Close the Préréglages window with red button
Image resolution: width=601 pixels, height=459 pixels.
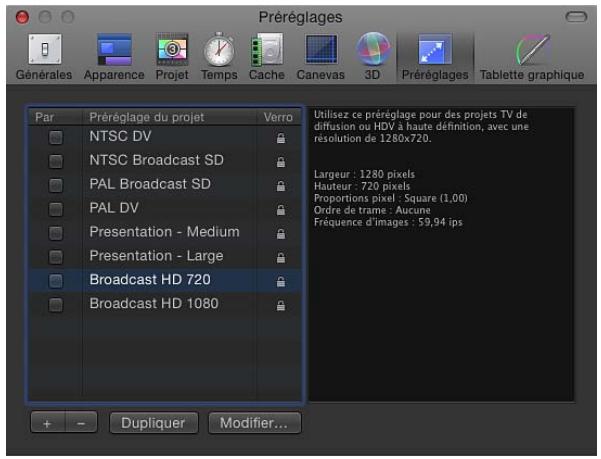coord(22,17)
